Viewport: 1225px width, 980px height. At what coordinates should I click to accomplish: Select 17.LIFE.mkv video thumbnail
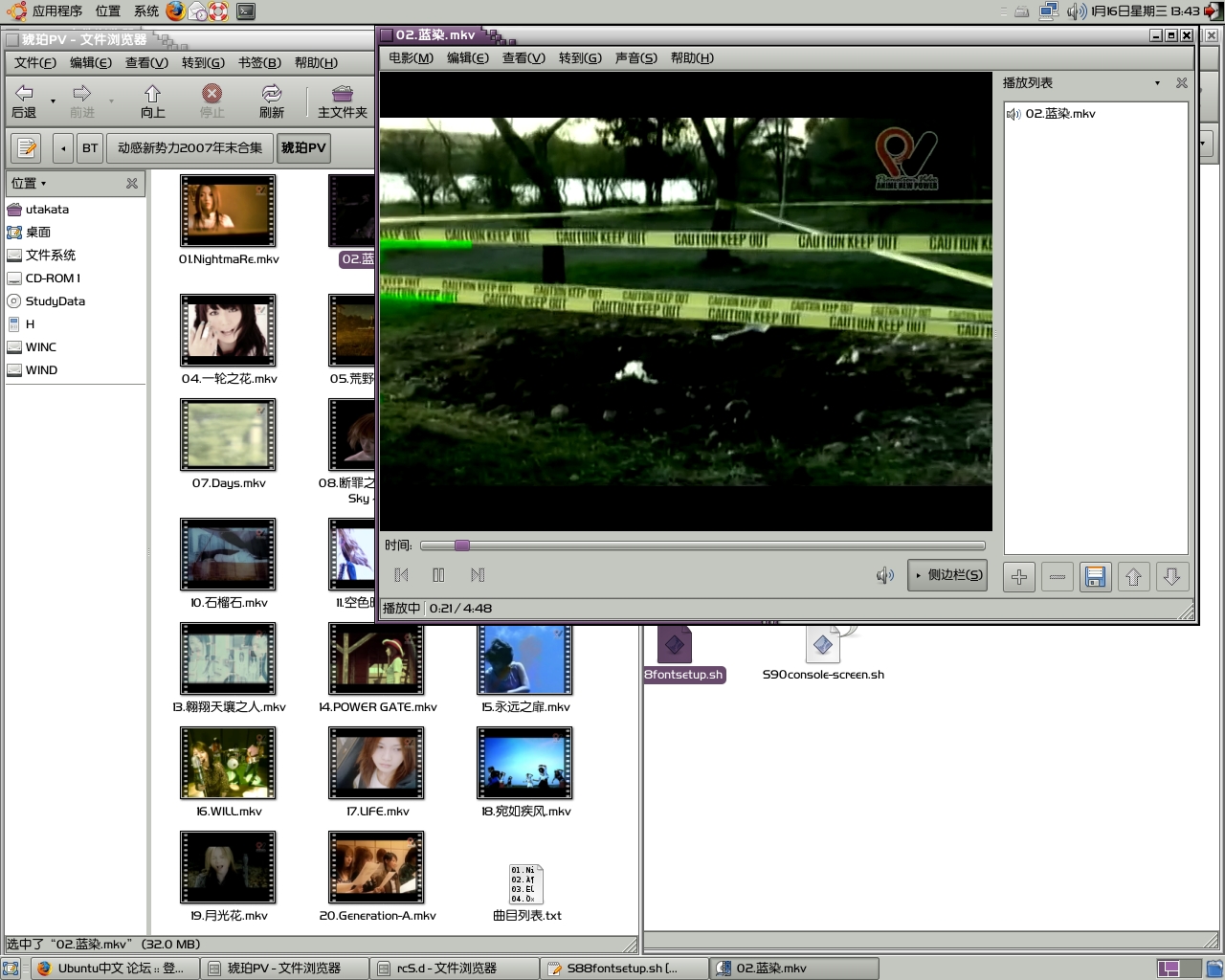point(376,763)
